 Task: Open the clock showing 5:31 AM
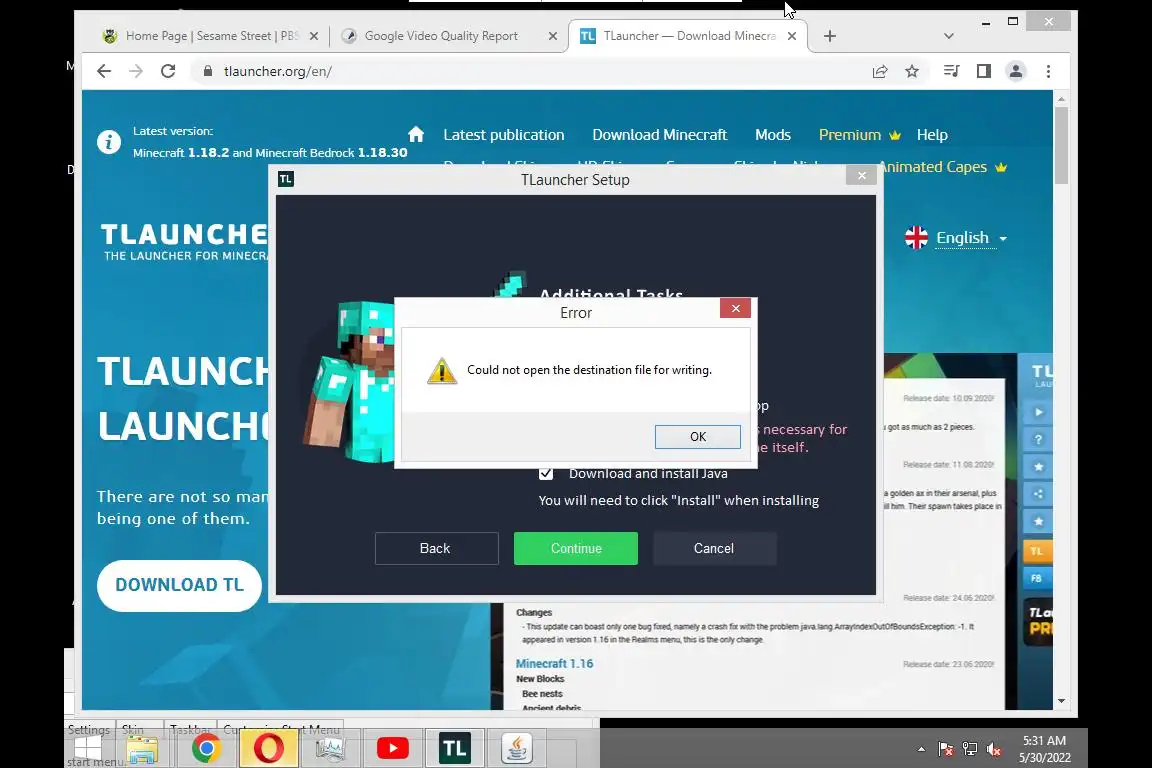pyautogui.click(x=1044, y=749)
